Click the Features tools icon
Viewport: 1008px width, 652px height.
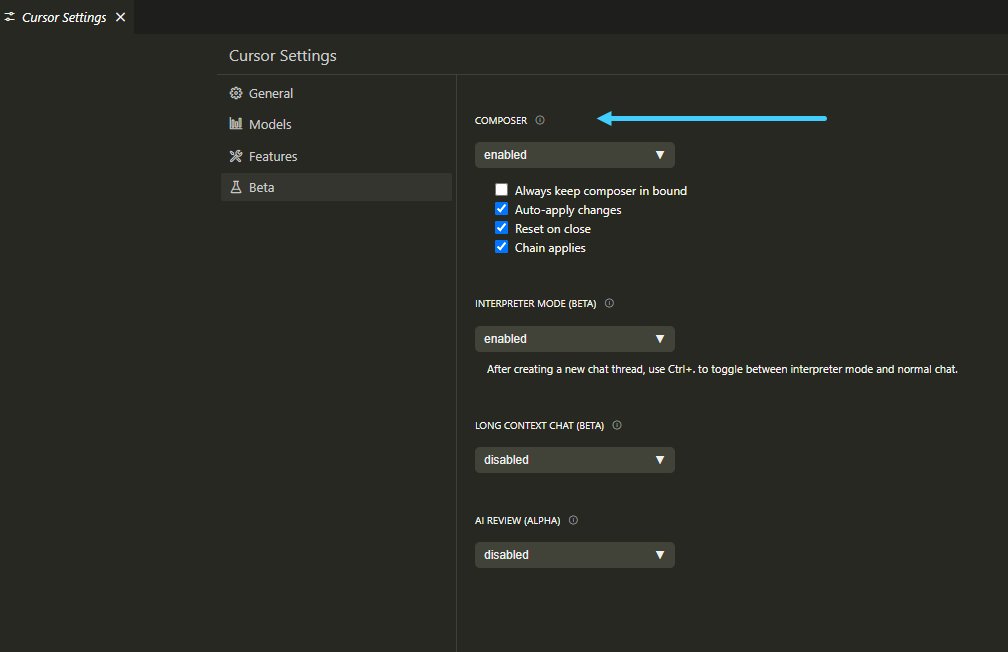pyautogui.click(x=236, y=156)
